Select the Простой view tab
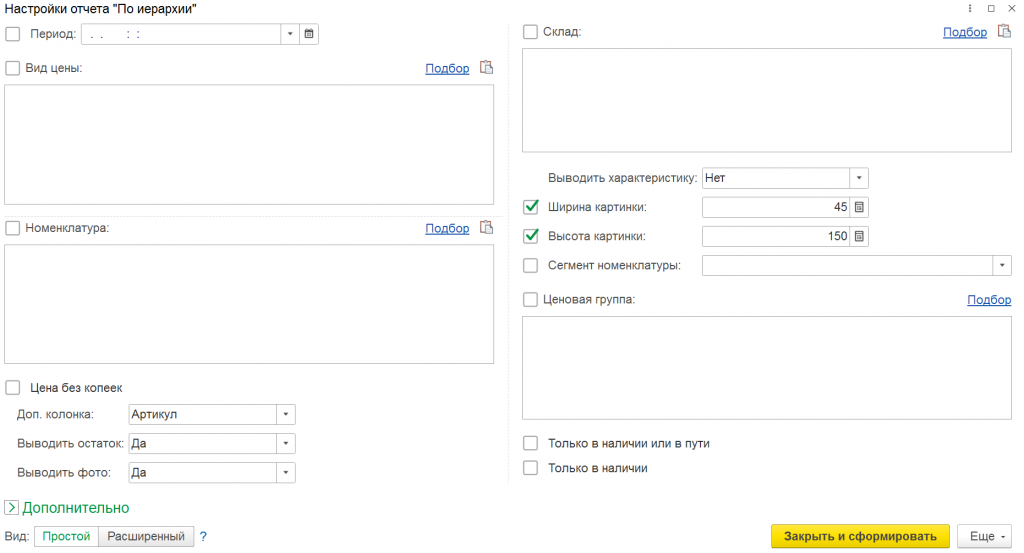This screenshot has width=1024, height=553. tap(66, 537)
